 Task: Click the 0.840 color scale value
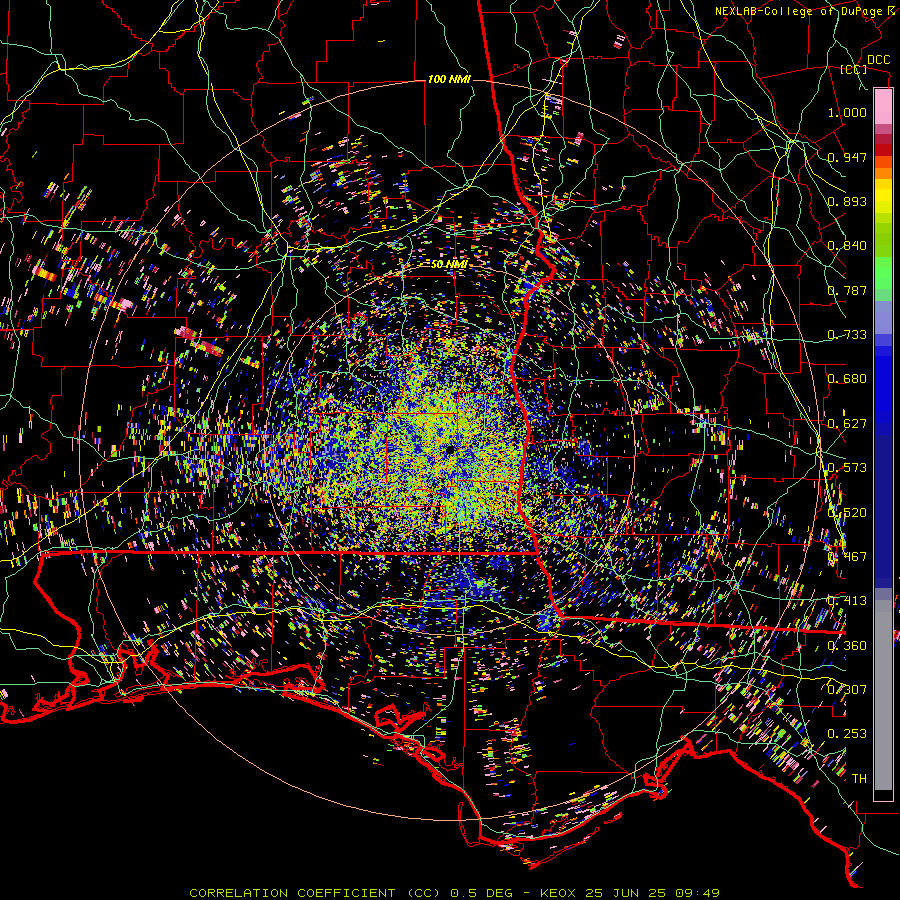(x=847, y=246)
